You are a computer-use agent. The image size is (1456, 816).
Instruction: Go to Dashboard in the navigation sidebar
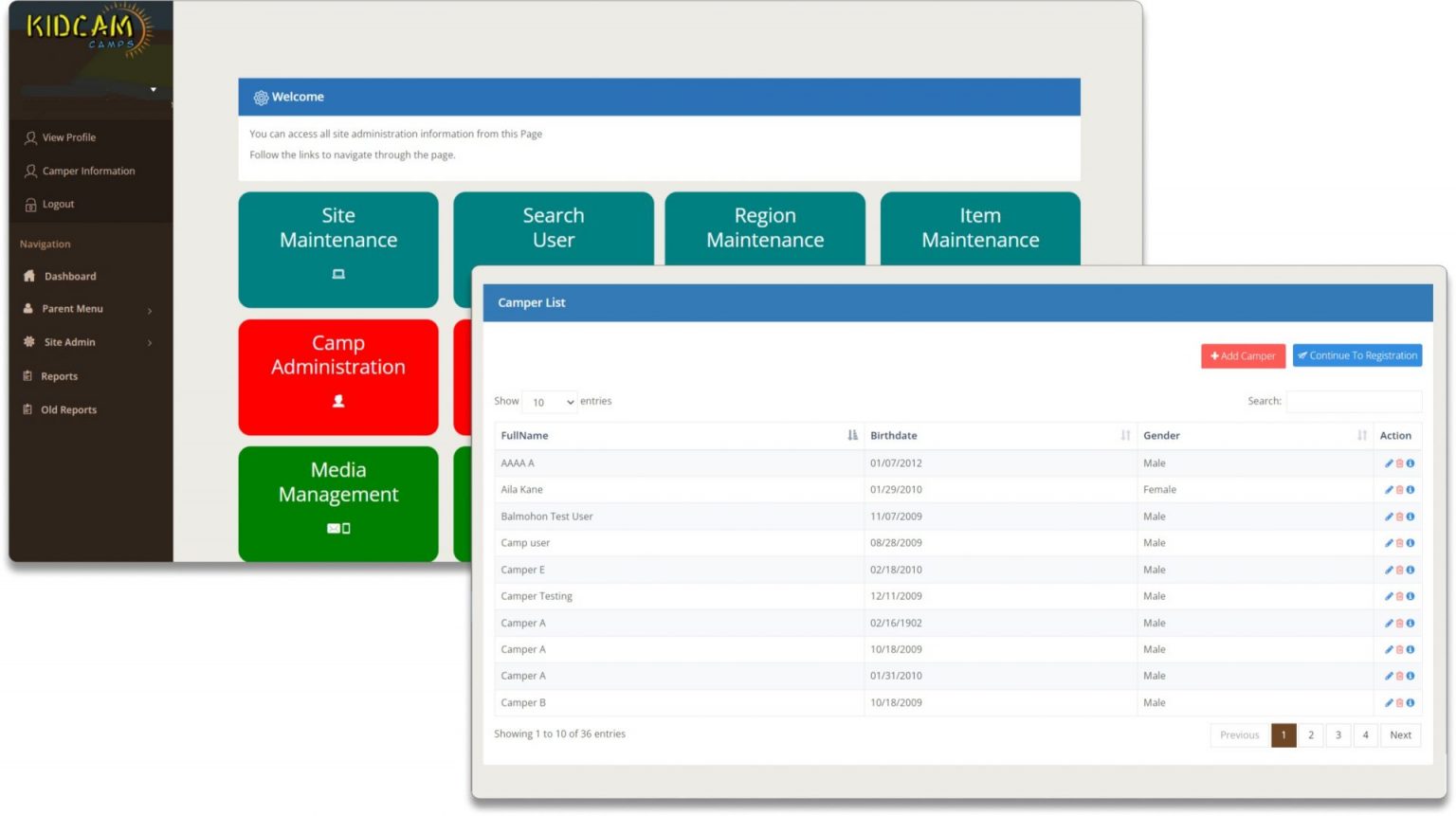[70, 277]
